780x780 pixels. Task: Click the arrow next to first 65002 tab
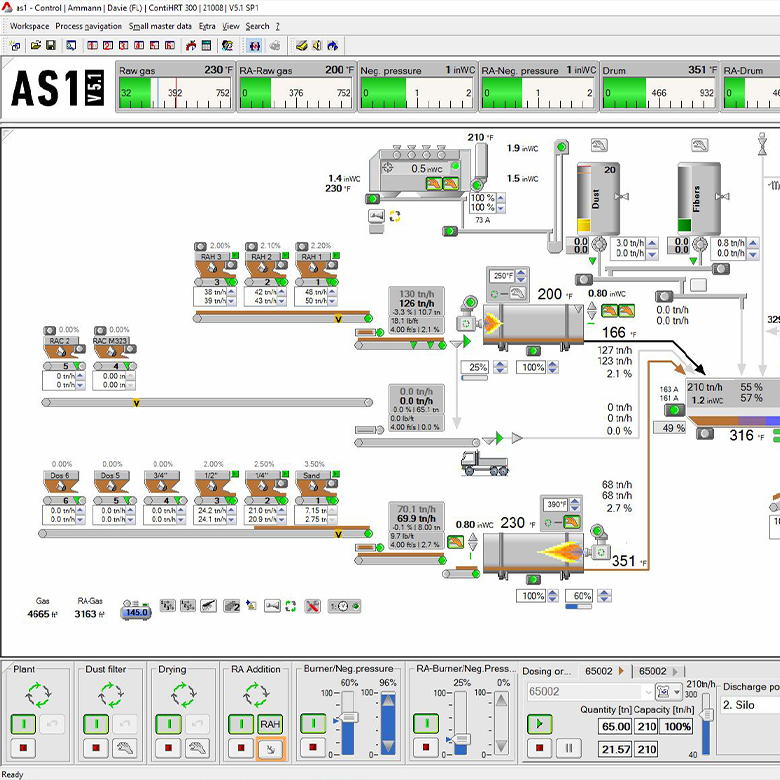[621, 671]
